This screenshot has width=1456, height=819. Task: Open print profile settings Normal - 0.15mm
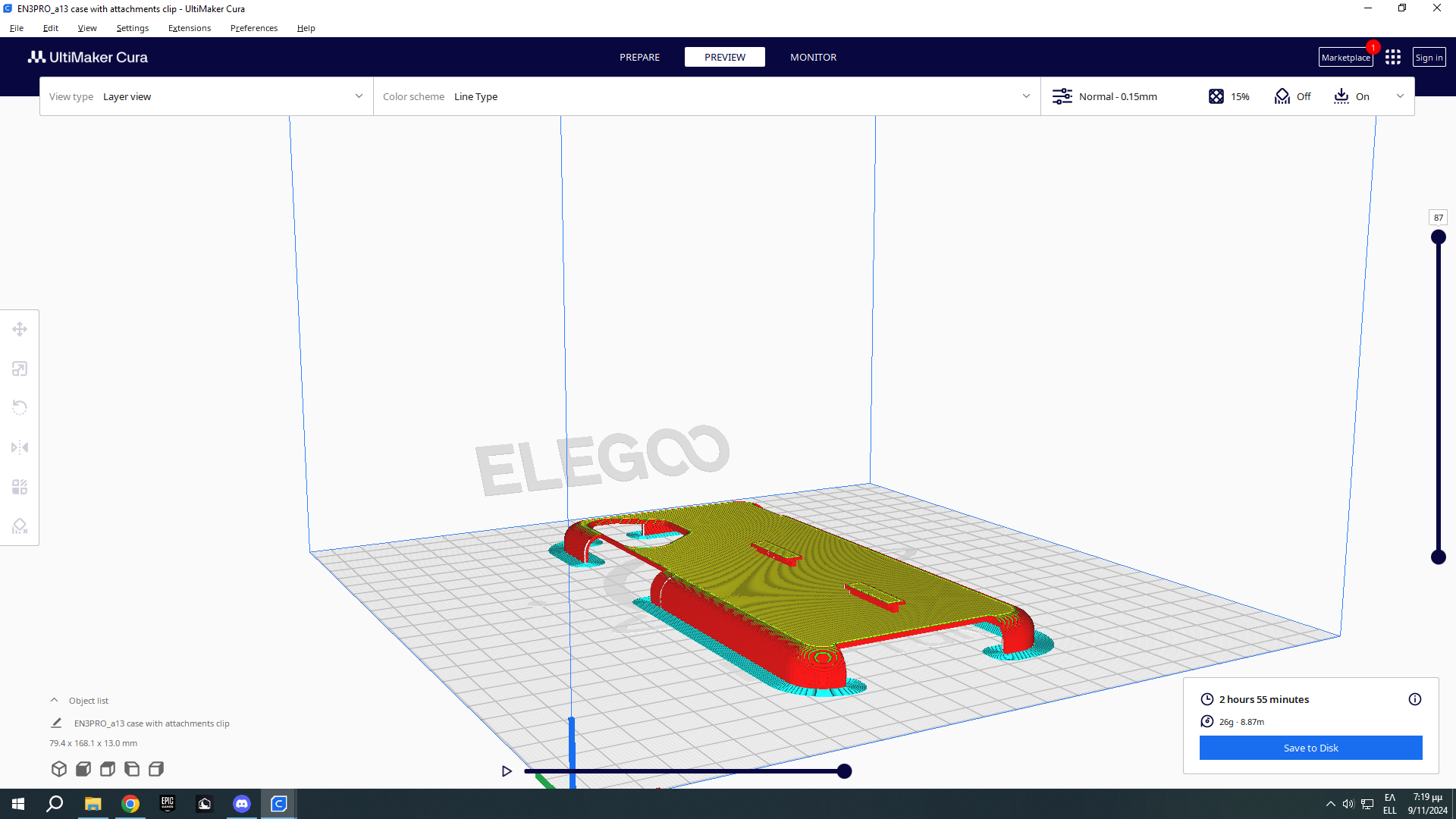[1105, 96]
